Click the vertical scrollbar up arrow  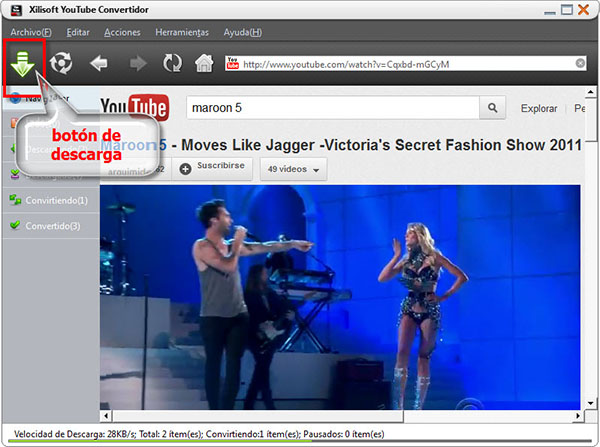(x=590, y=92)
